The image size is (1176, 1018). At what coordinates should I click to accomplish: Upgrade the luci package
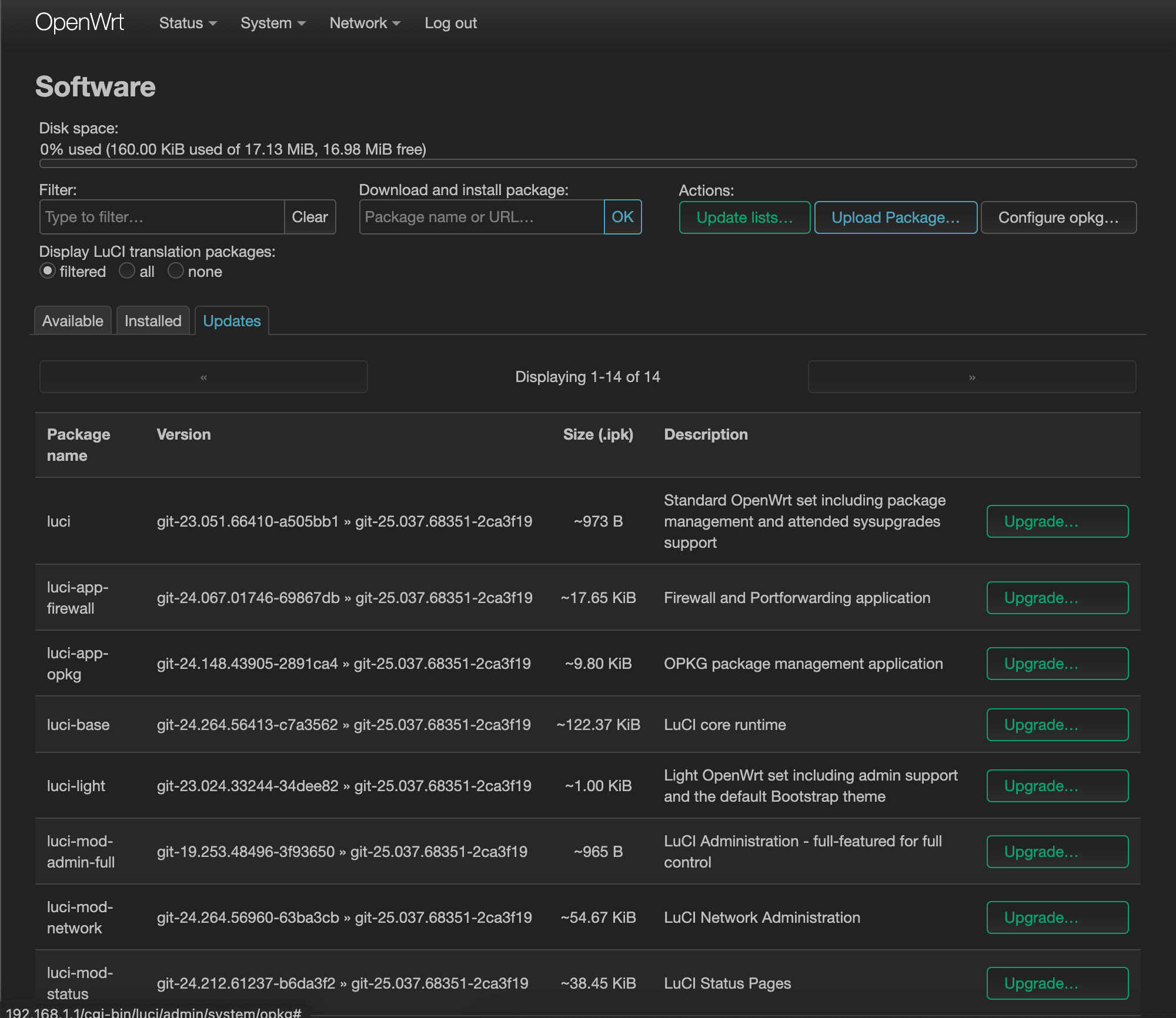click(x=1057, y=521)
